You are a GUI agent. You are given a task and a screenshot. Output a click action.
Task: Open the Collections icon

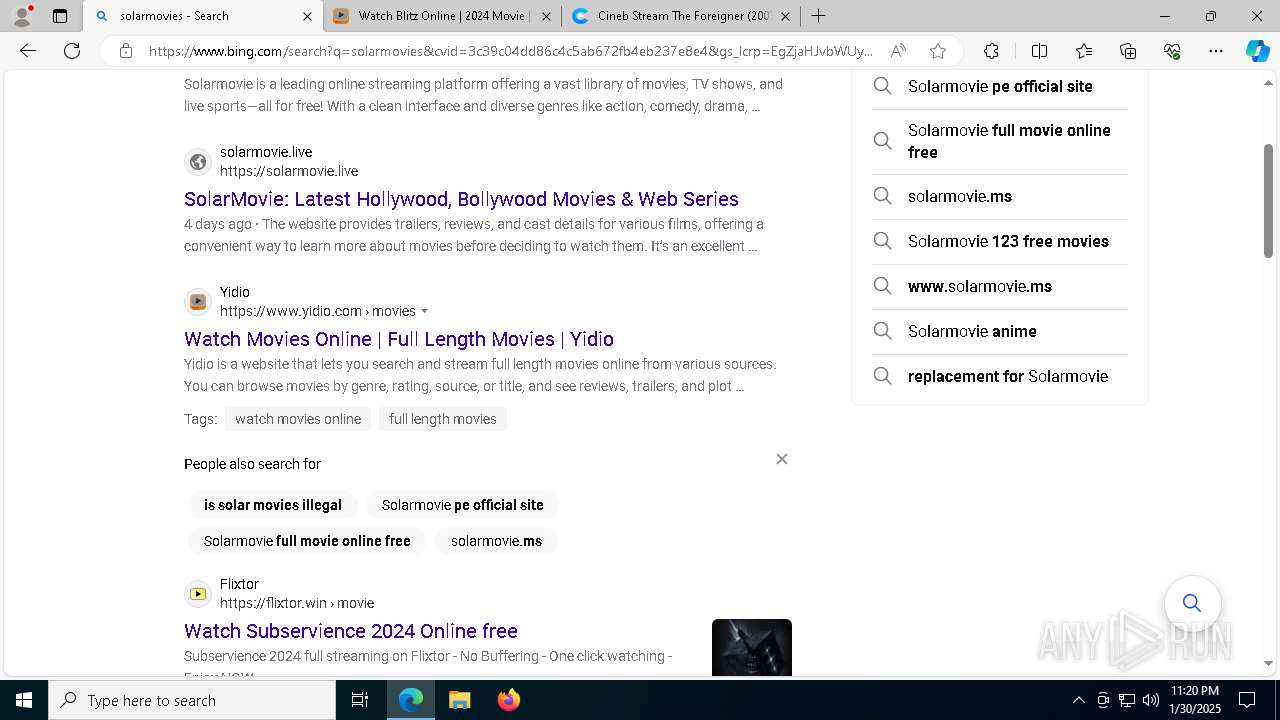pyautogui.click(x=1128, y=51)
